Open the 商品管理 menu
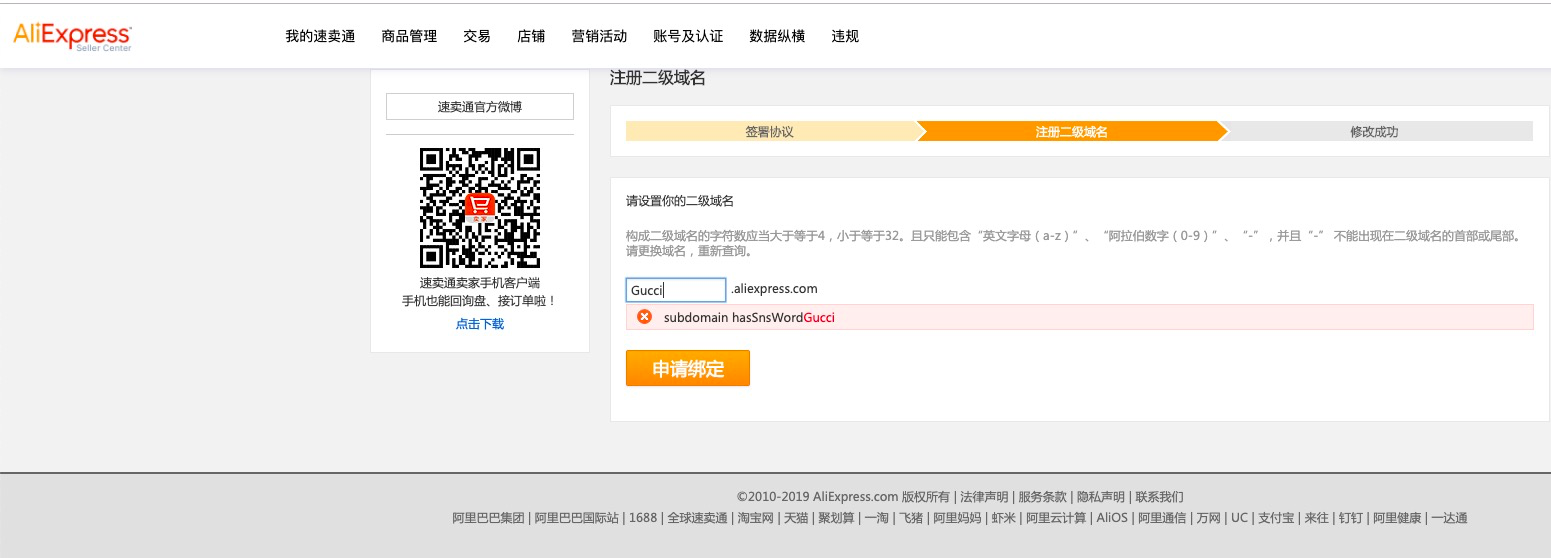The width and height of the screenshot is (1551, 558). pyautogui.click(x=409, y=36)
